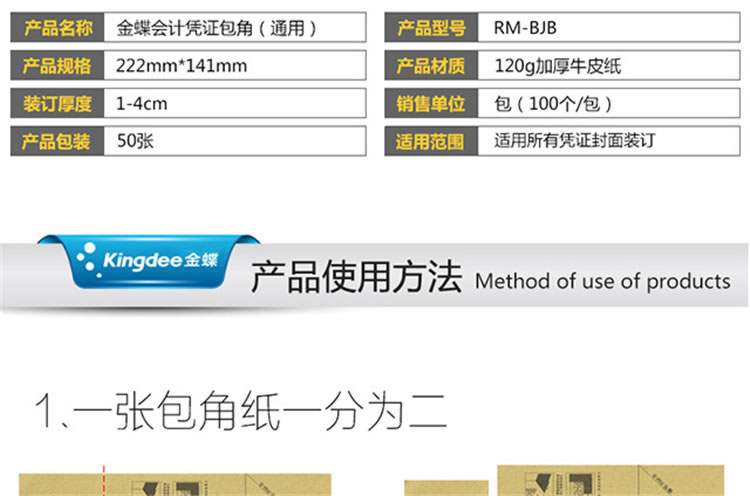Screen dimensions: 750x496
Task: Click the 产品材质 label cell
Action: coord(431,66)
